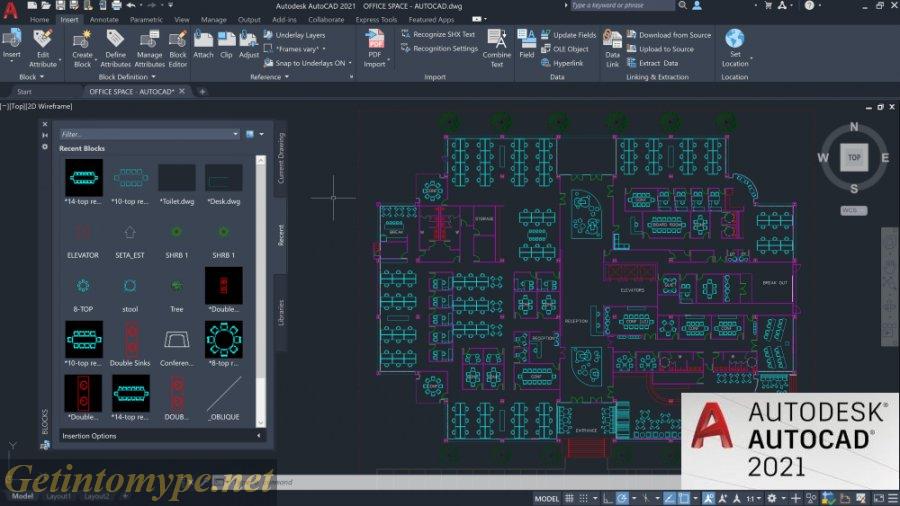Screen dimensions: 900x506
Task: Toggle object snap tracking in status bar
Action: [x=669, y=498]
